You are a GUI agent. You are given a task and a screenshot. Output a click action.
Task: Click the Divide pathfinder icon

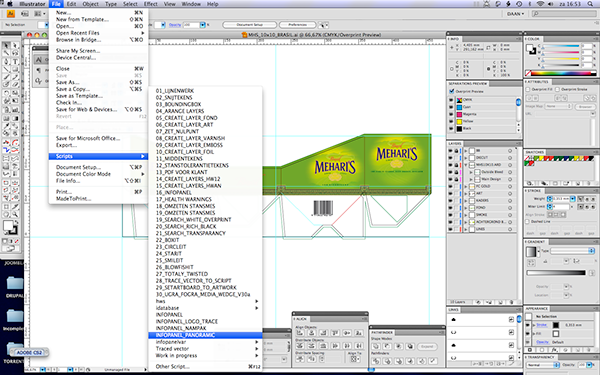(376, 361)
